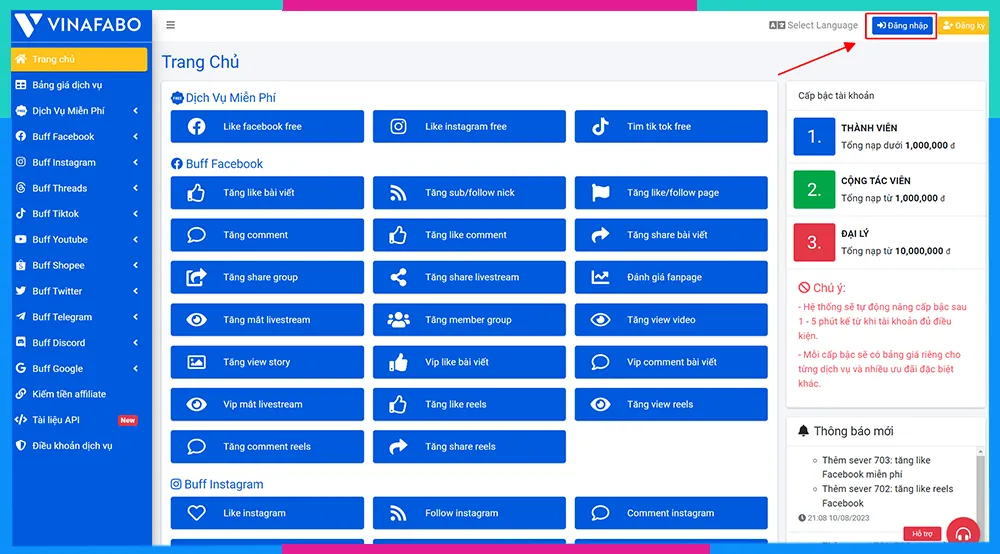Image resolution: width=1000 pixels, height=554 pixels.
Task: Click eye icon on Tăng view video
Action: (600, 319)
